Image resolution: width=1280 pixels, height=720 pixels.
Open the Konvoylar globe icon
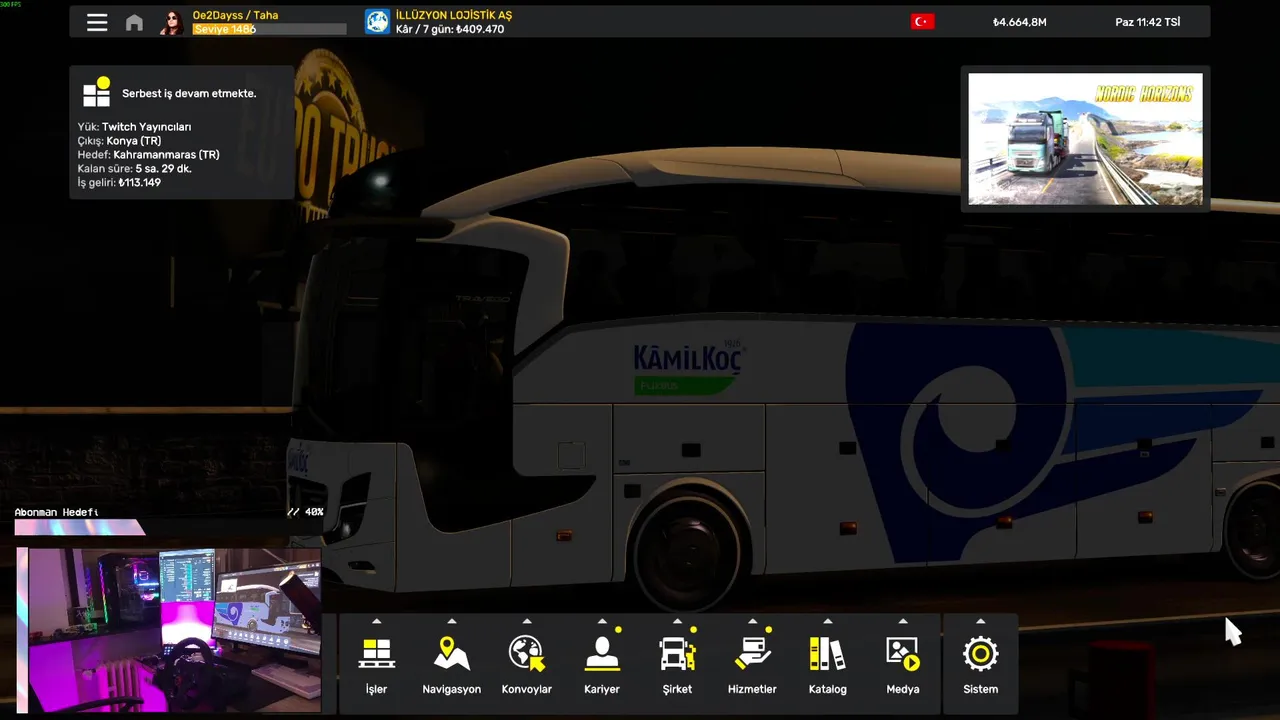pyautogui.click(x=526, y=655)
